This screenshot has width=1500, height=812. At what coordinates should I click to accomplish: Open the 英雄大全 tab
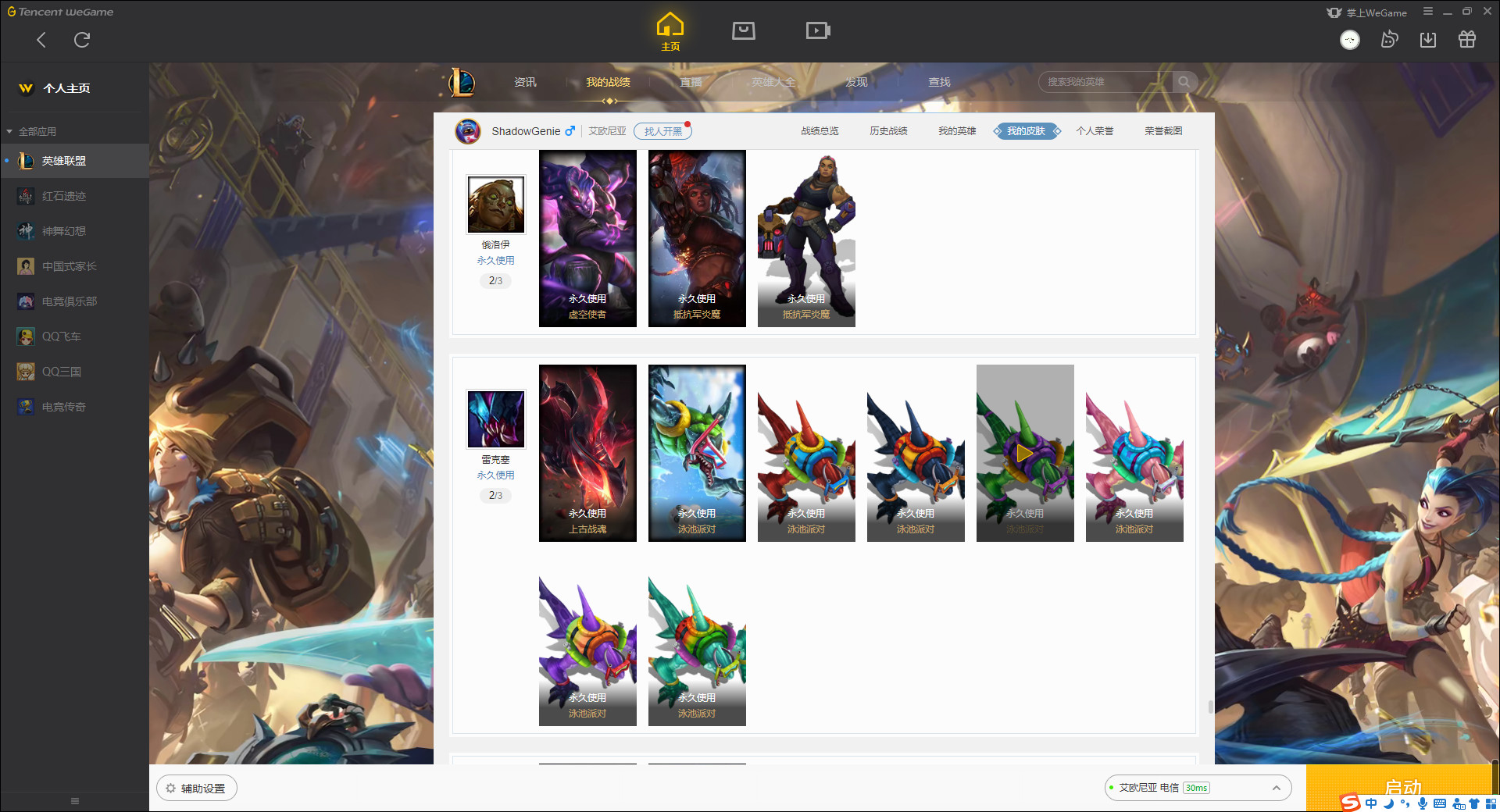[x=773, y=82]
